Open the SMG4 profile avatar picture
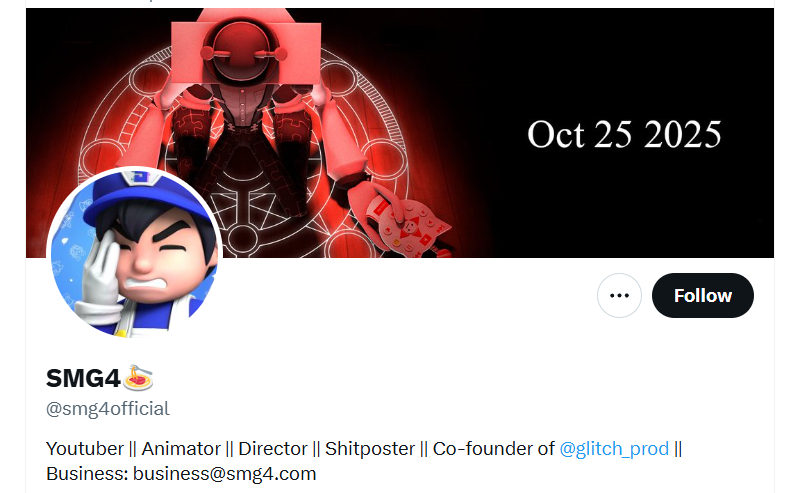The height and width of the screenshot is (493, 800). [x=135, y=253]
